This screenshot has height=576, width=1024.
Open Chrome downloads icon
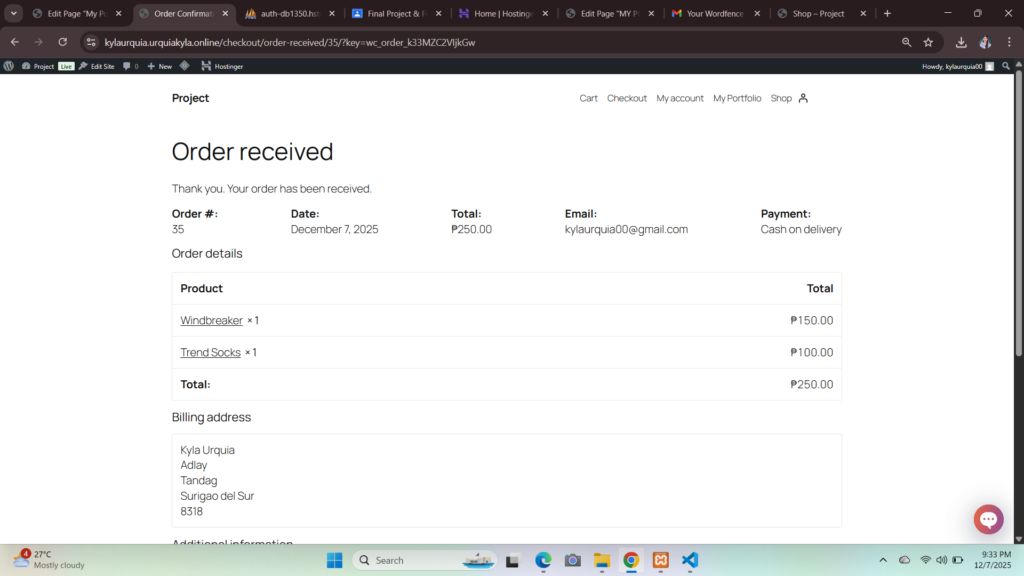tap(961, 42)
